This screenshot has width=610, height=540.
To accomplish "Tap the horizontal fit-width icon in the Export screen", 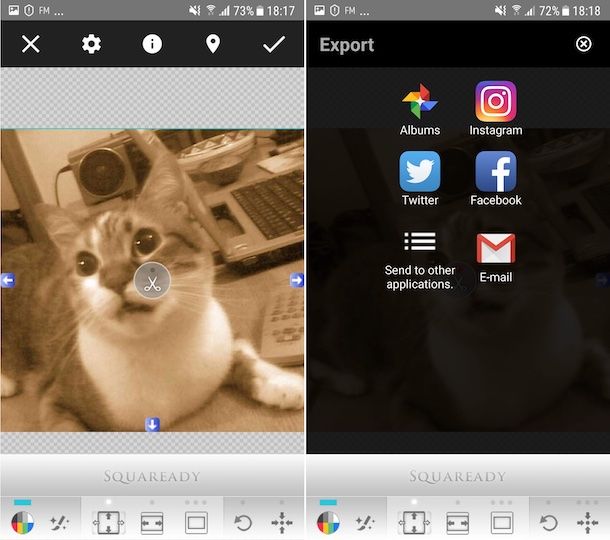I will (x=458, y=522).
